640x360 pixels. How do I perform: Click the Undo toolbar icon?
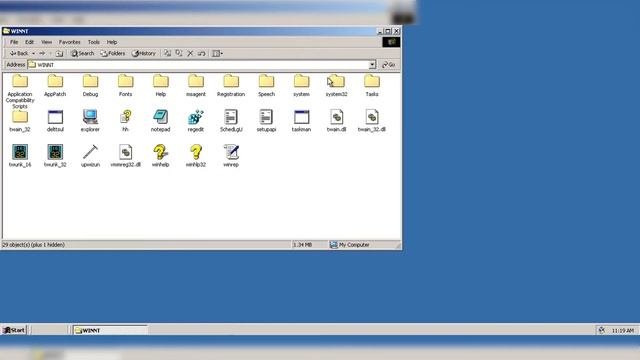pos(202,53)
